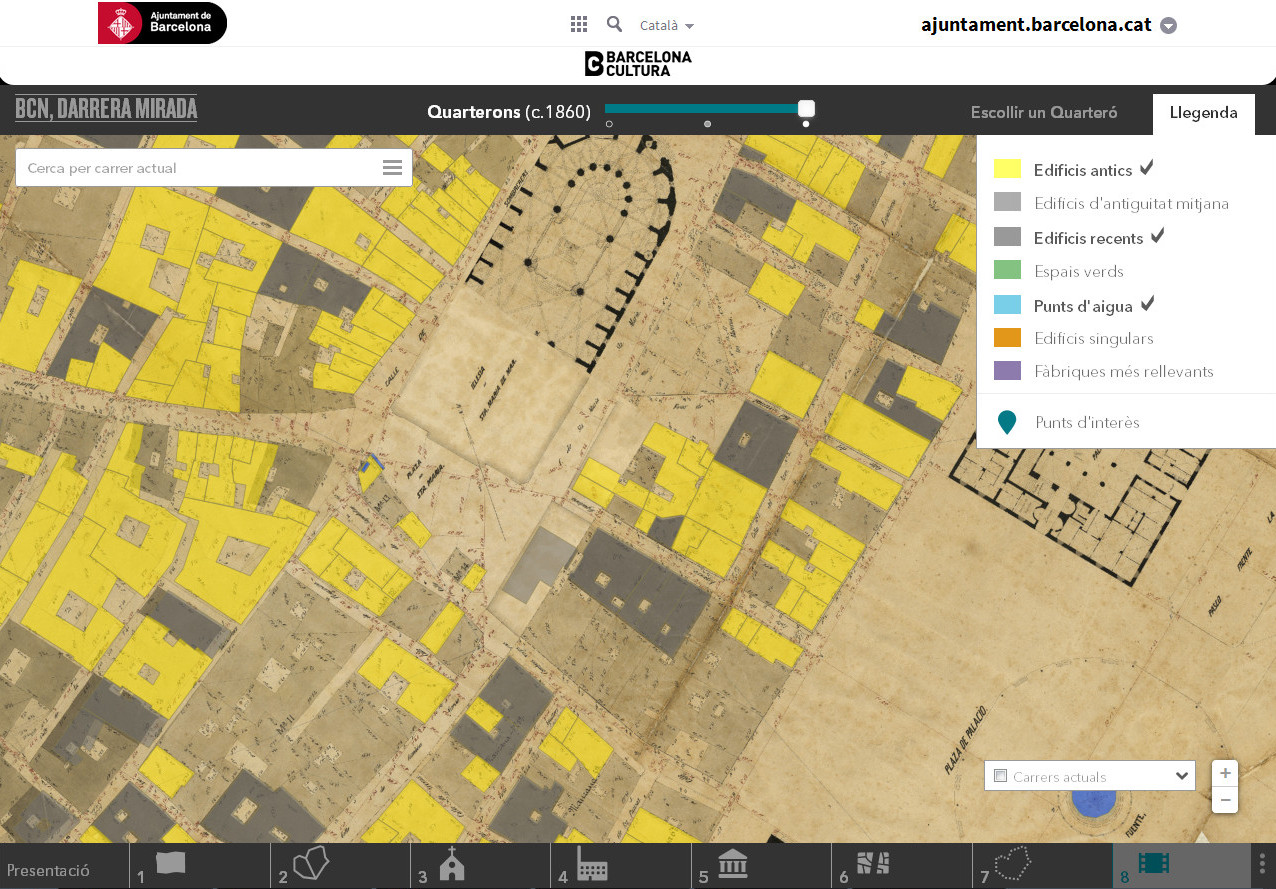
Task: Expand the Català language dropdown
Action: [667, 26]
